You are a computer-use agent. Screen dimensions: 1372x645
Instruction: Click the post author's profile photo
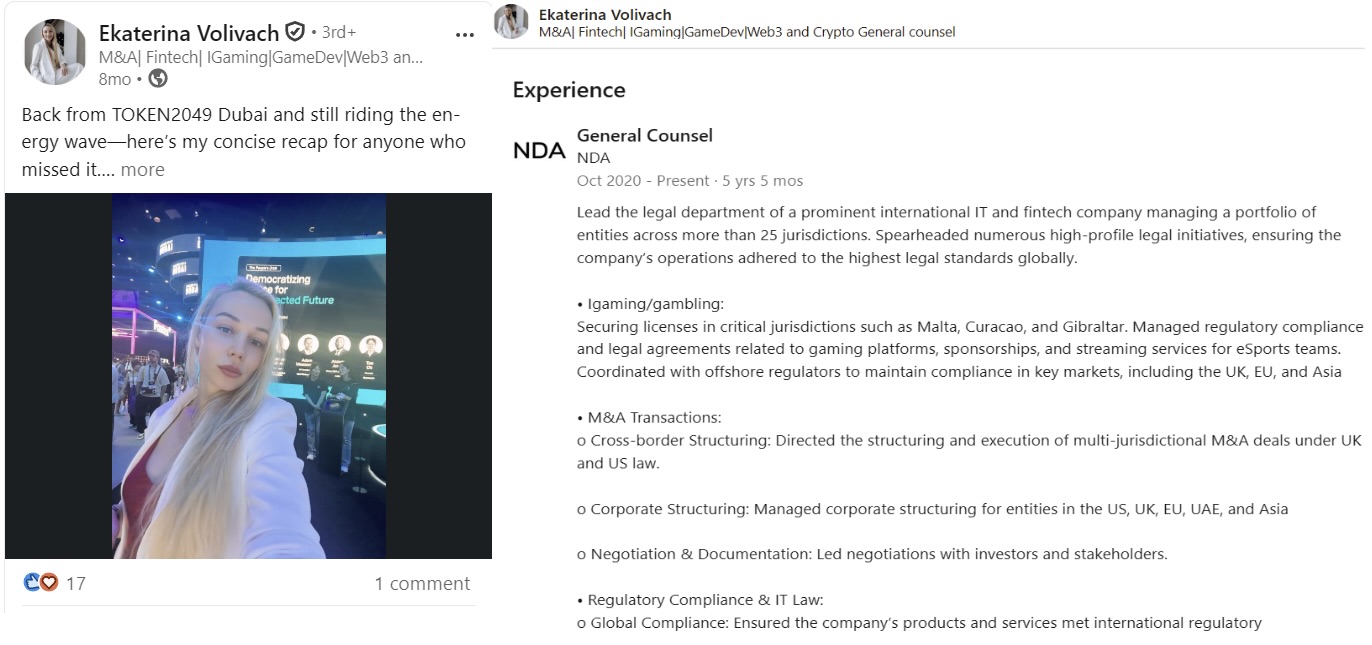point(55,52)
